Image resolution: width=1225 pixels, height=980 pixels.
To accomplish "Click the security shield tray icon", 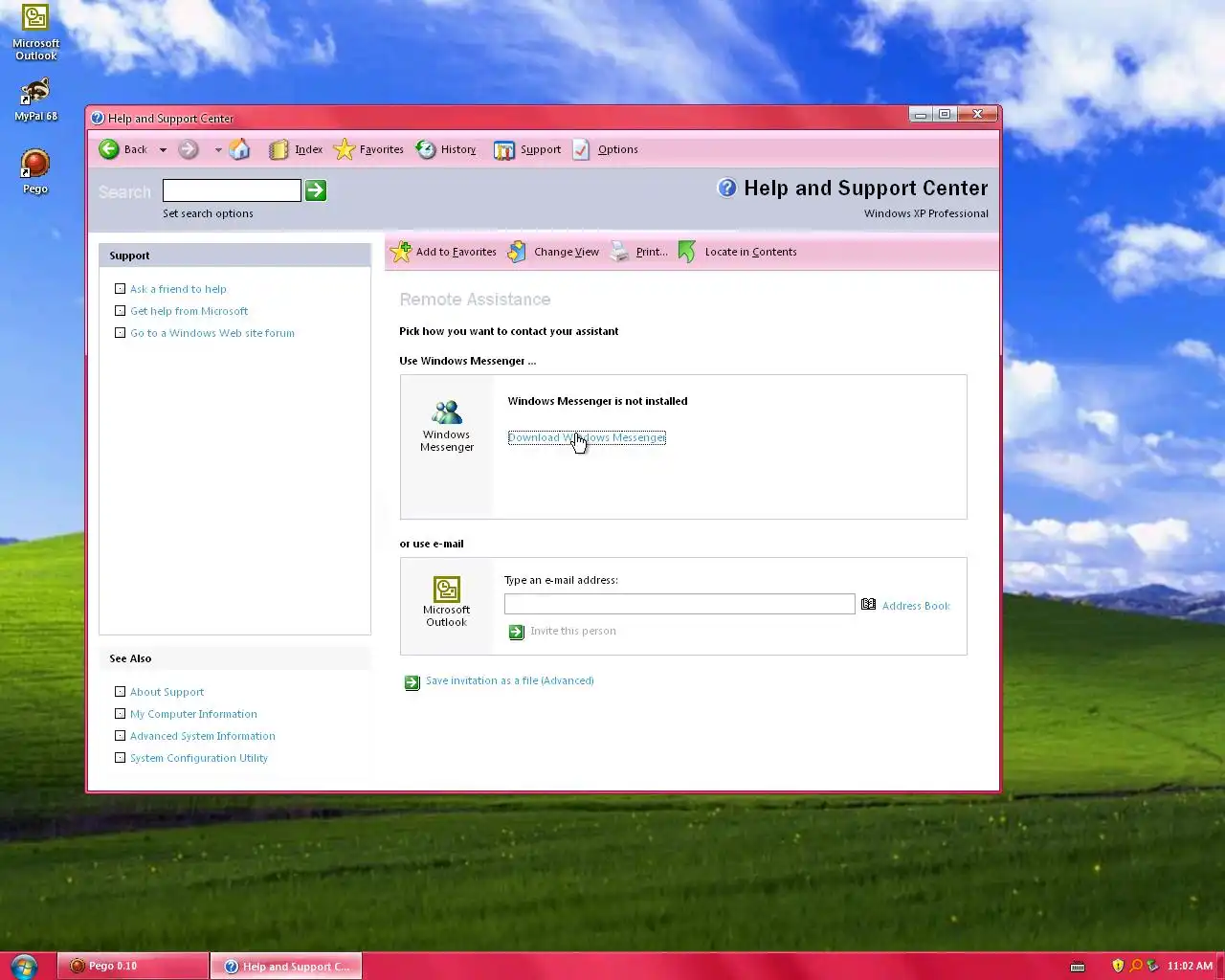I will coord(1118,966).
